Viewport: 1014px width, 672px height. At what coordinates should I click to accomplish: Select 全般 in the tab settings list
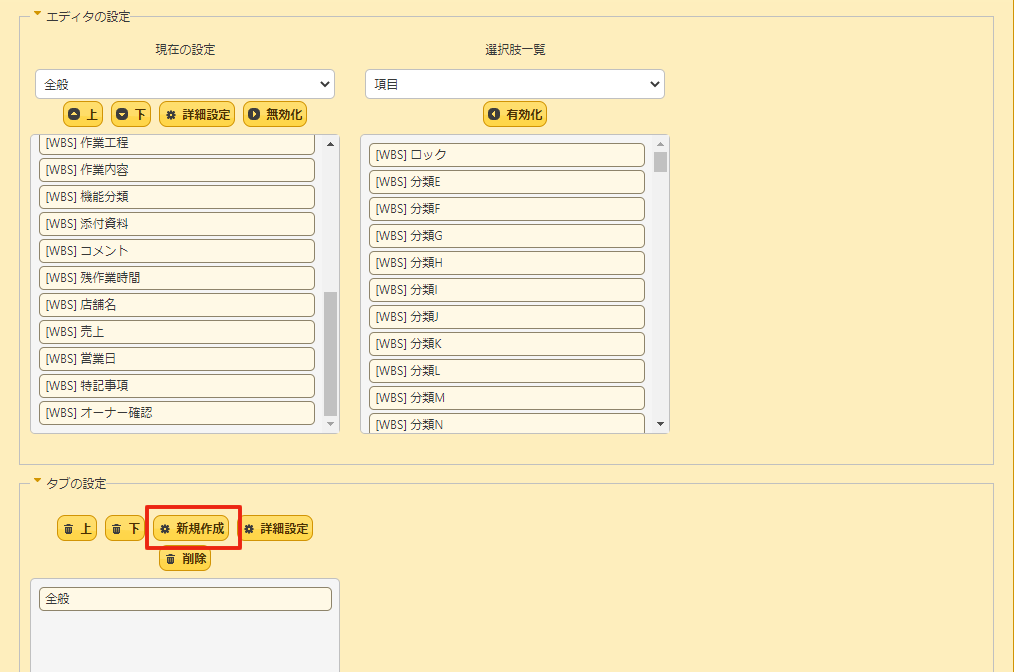click(184, 598)
